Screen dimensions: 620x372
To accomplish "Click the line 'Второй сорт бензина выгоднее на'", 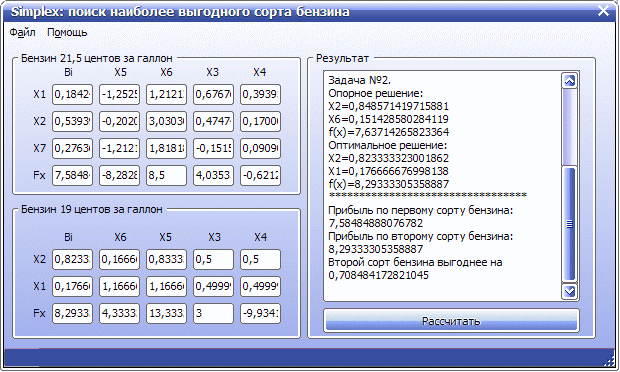I will coord(415,262).
